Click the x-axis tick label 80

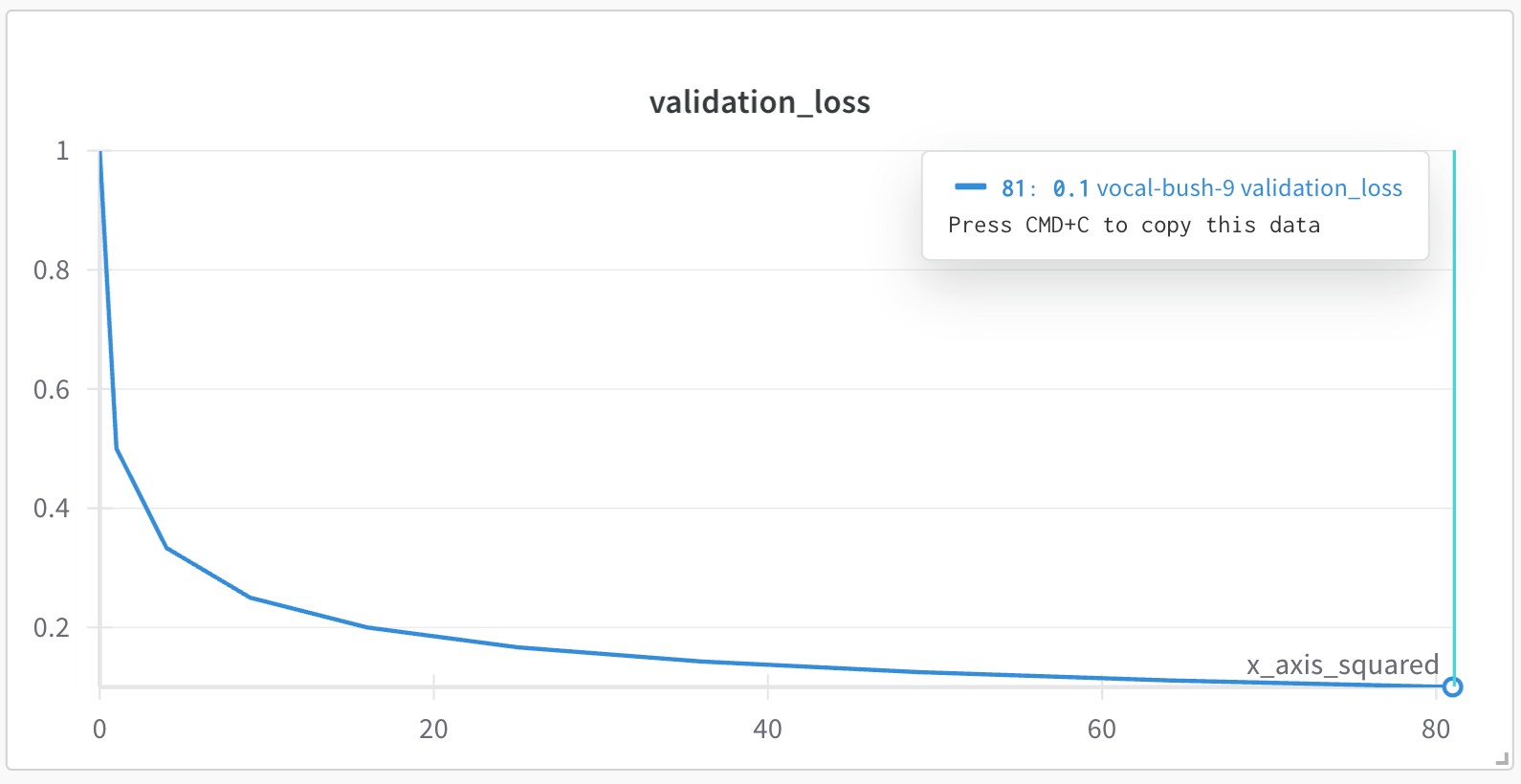pyautogui.click(x=1435, y=730)
